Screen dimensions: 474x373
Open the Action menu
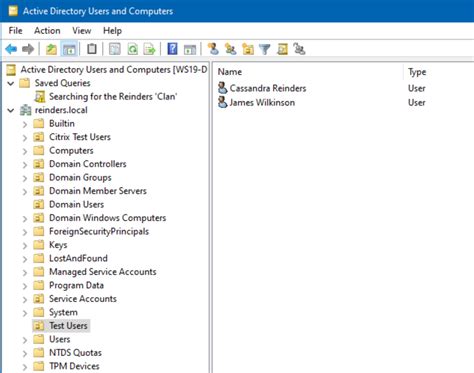coord(47,31)
